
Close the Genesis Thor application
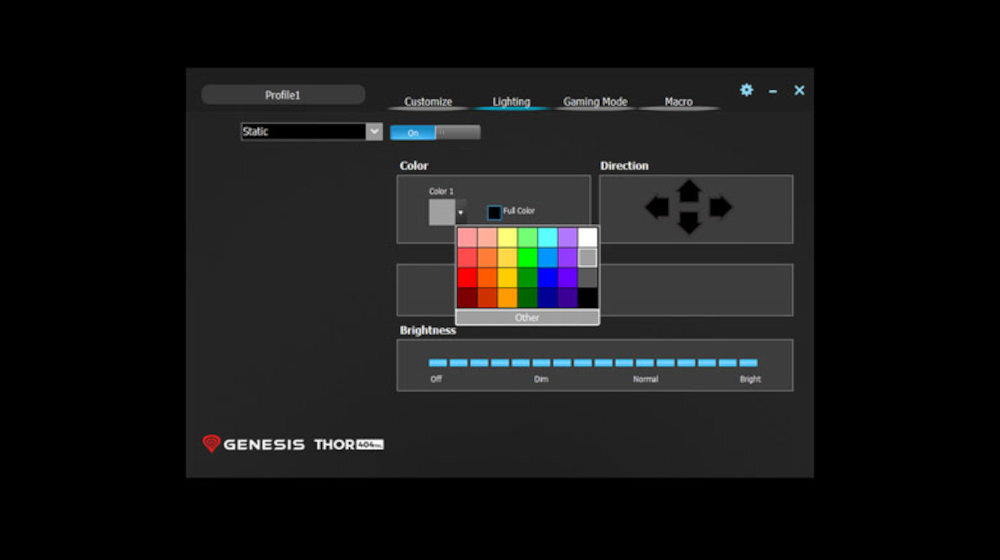point(799,90)
